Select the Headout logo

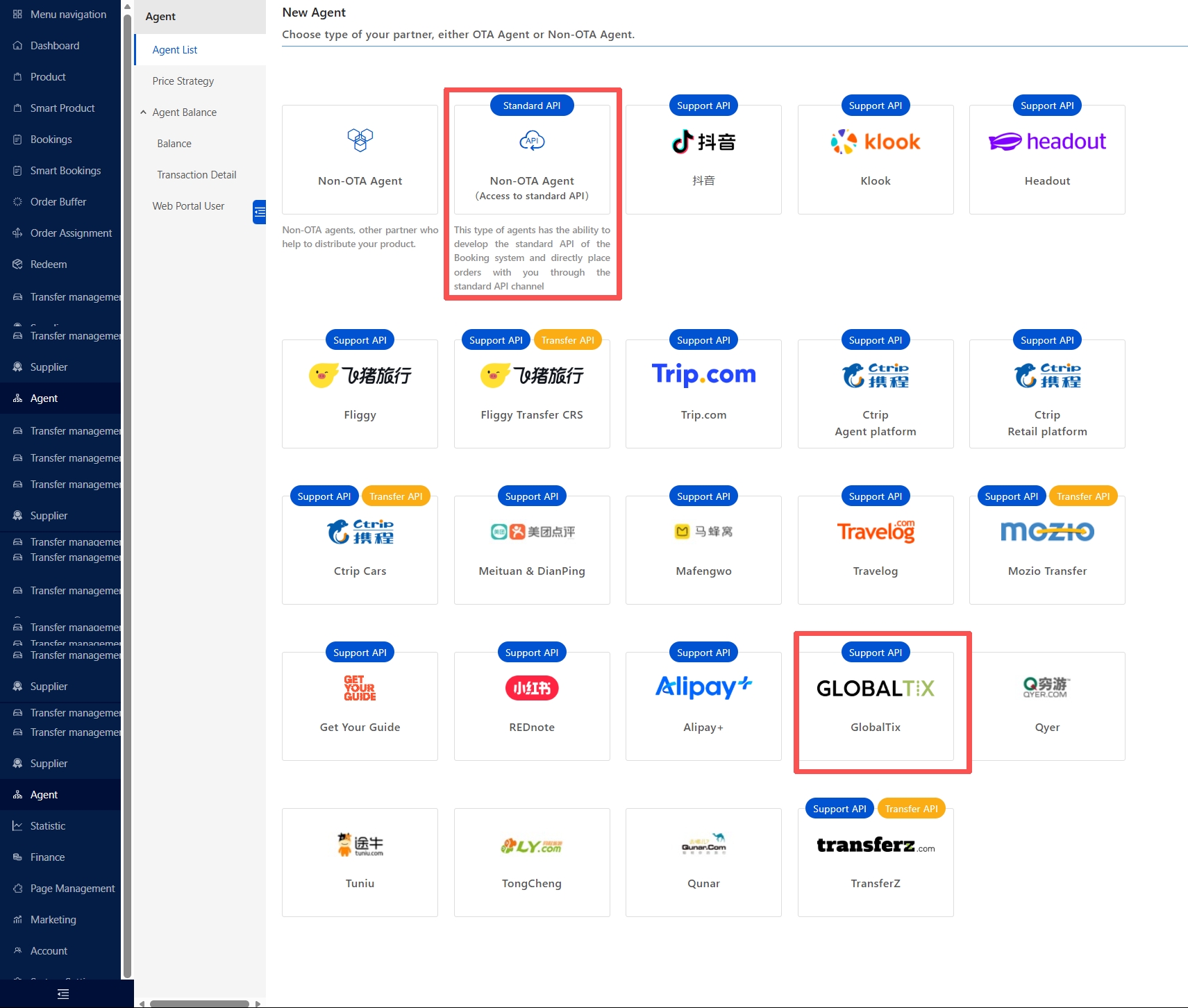(1047, 142)
